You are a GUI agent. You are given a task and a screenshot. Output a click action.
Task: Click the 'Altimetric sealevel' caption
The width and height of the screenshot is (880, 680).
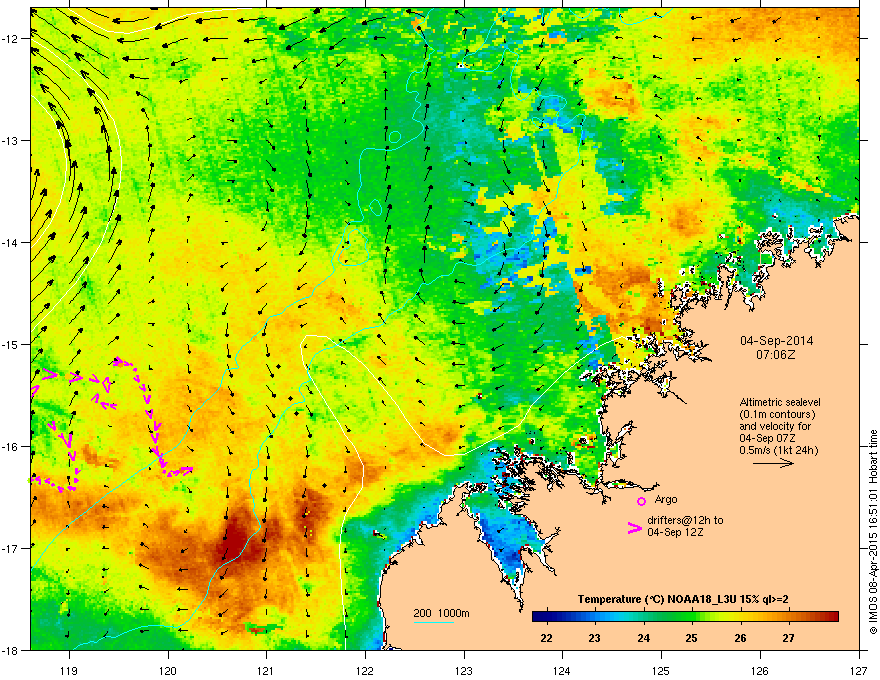click(x=780, y=402)
